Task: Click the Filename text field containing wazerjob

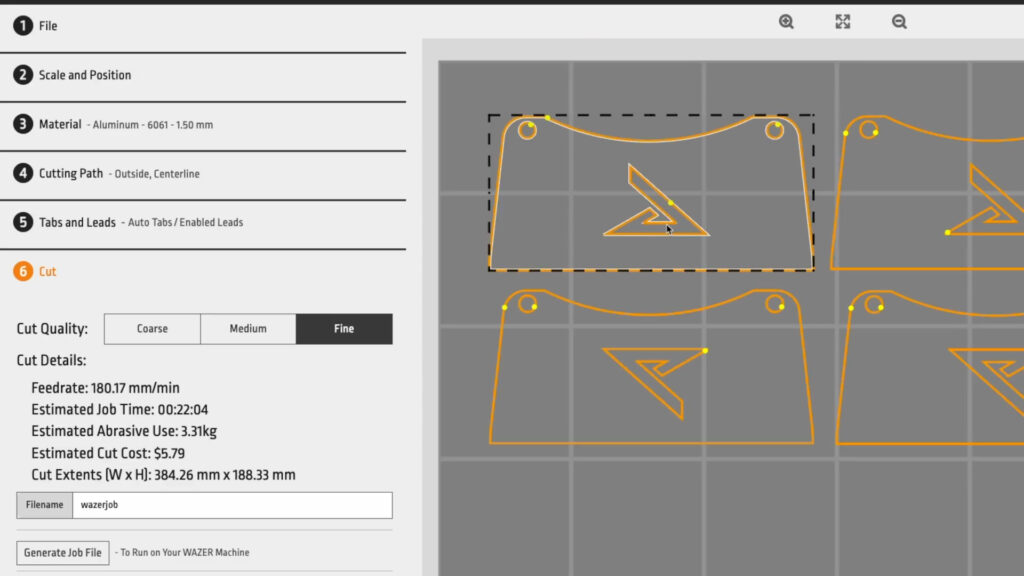Action: click(x=231, y=505)
